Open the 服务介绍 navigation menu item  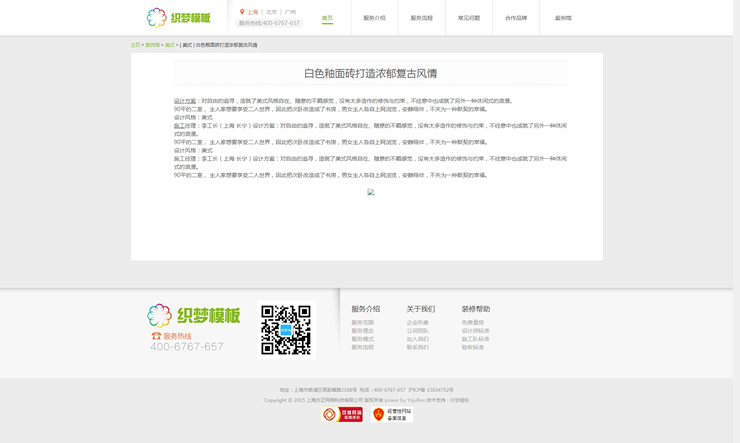[374, 18]
